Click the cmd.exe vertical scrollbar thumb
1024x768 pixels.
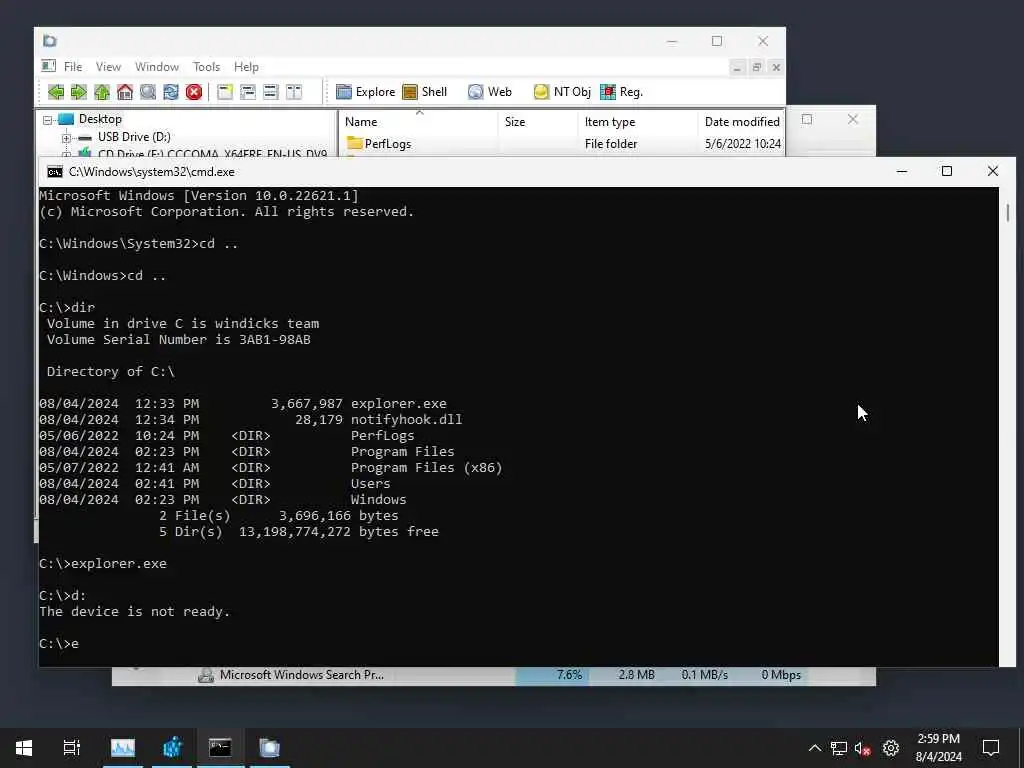(x=1008, y=213)
